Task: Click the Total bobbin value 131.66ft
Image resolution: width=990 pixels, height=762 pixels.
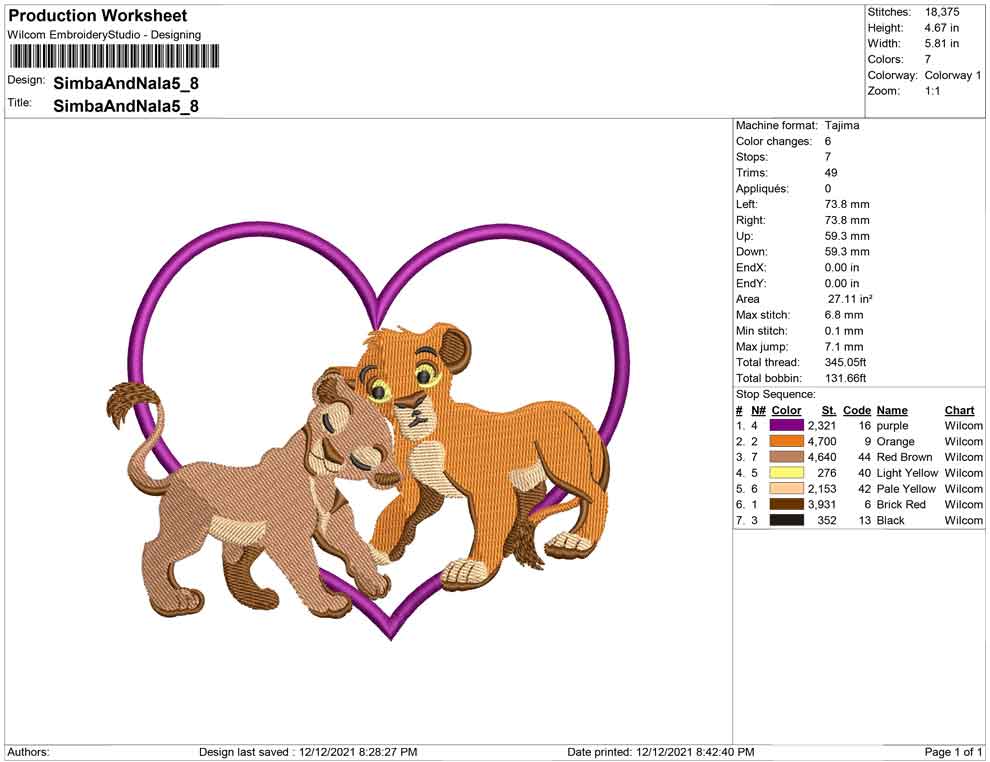Action: [x=845, y=378]
